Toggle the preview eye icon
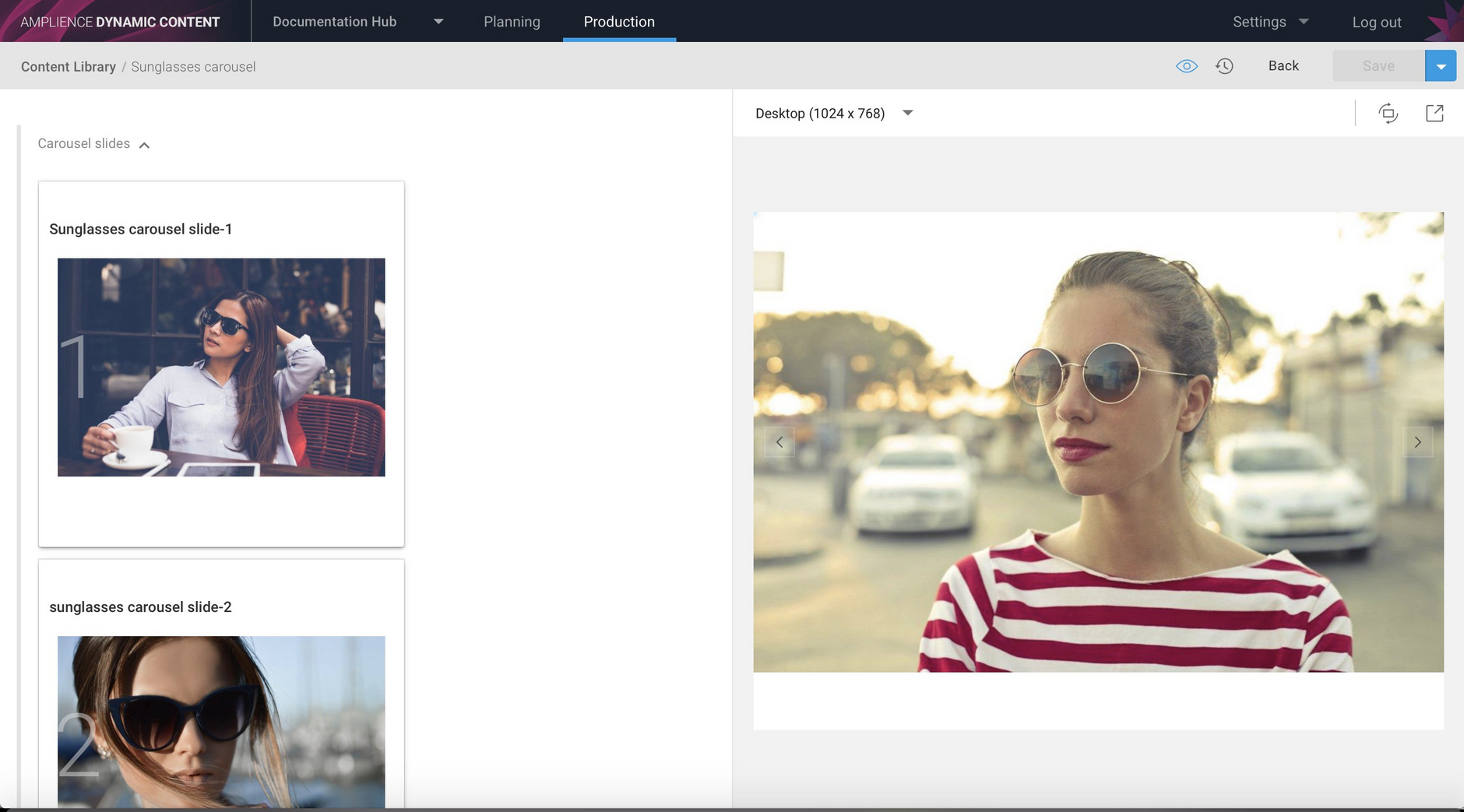The image size is (1464, 812). click(x=1186, y=66)
